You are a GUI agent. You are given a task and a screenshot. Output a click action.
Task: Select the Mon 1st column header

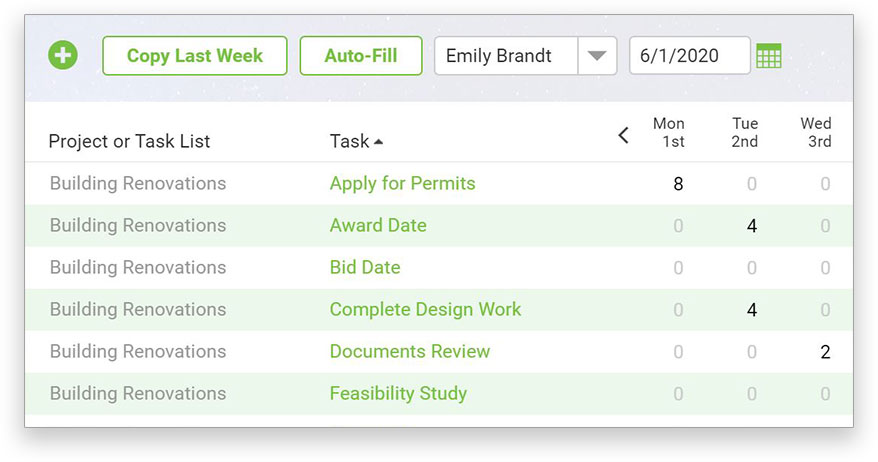point(669,132)
